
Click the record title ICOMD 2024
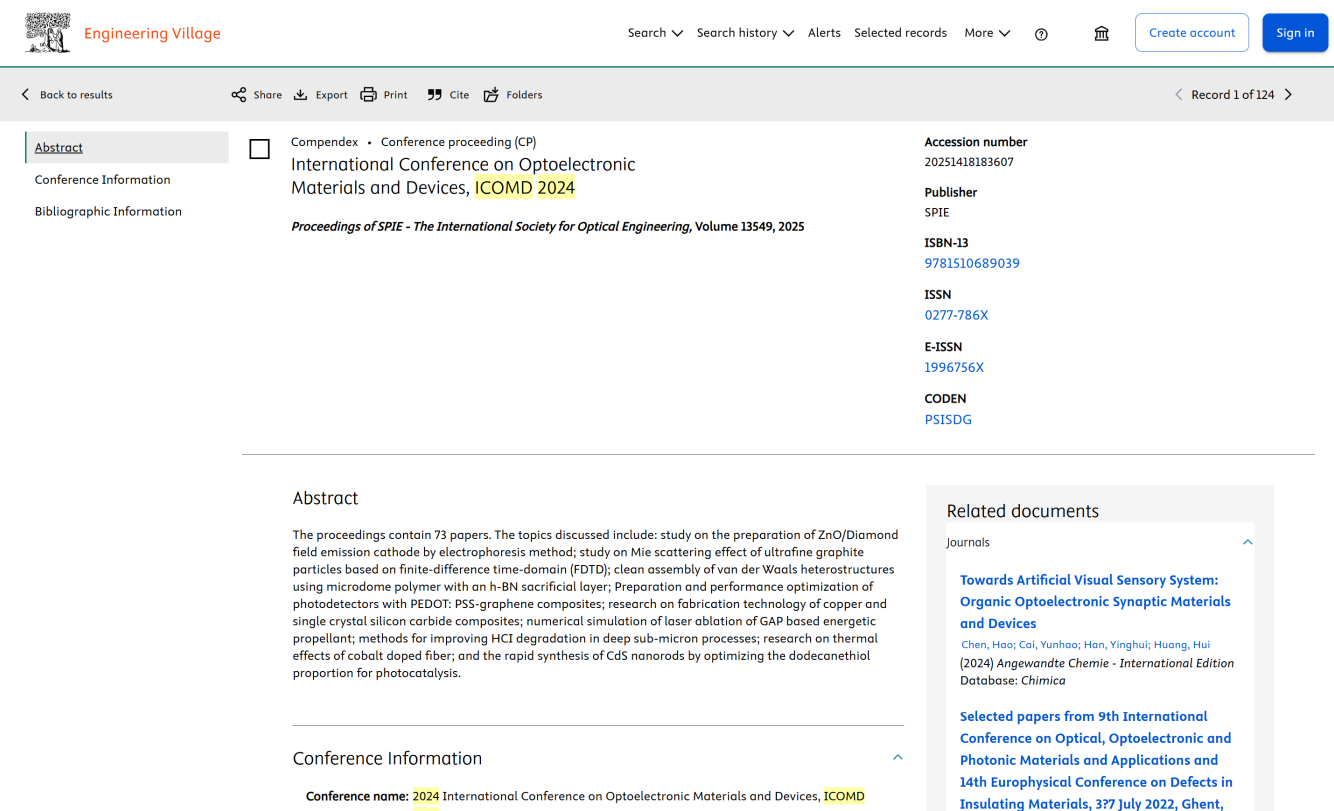pyautogui.click(x=463, y=176)
